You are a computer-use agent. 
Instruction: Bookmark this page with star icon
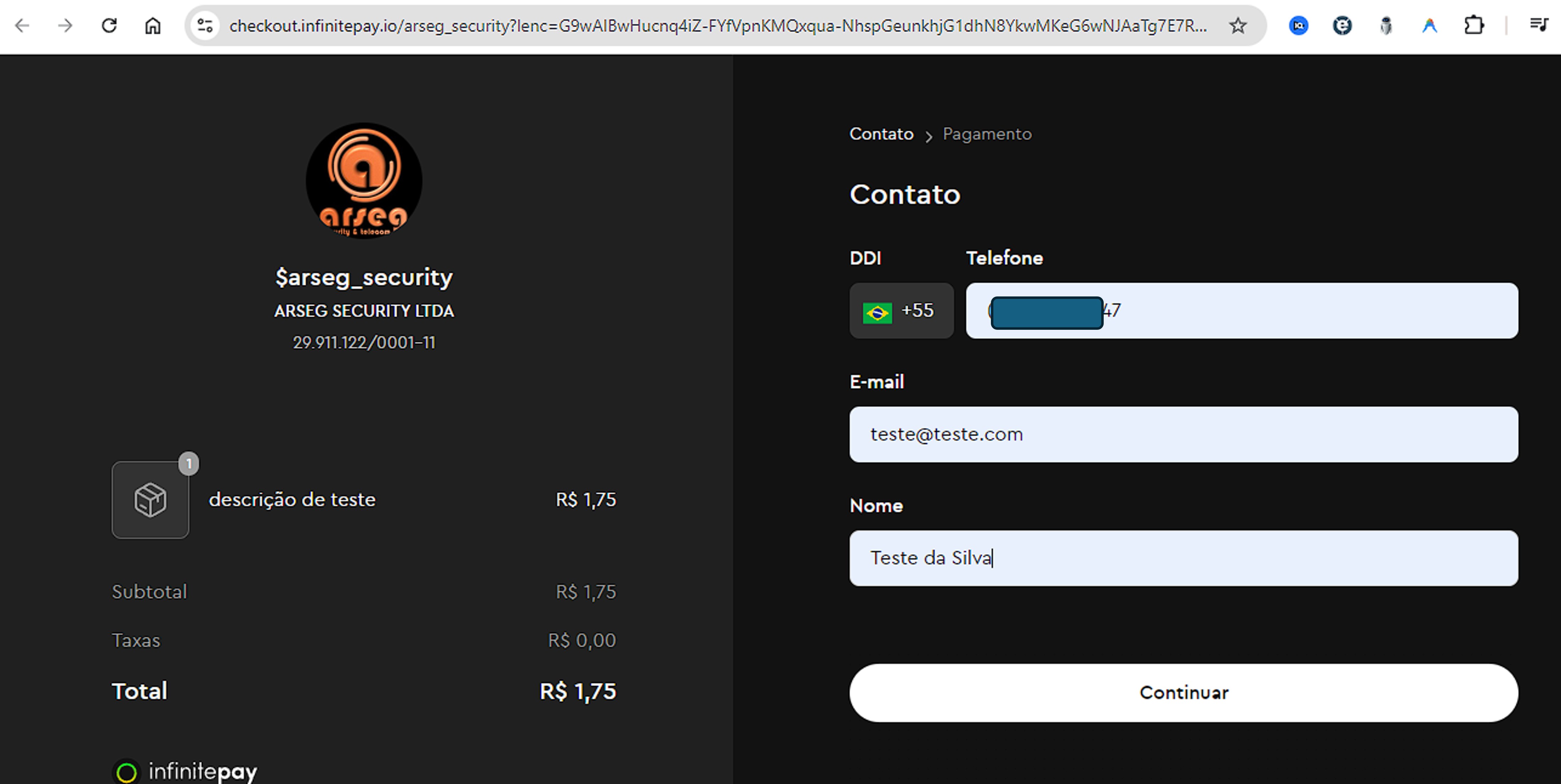(1237, 26)
